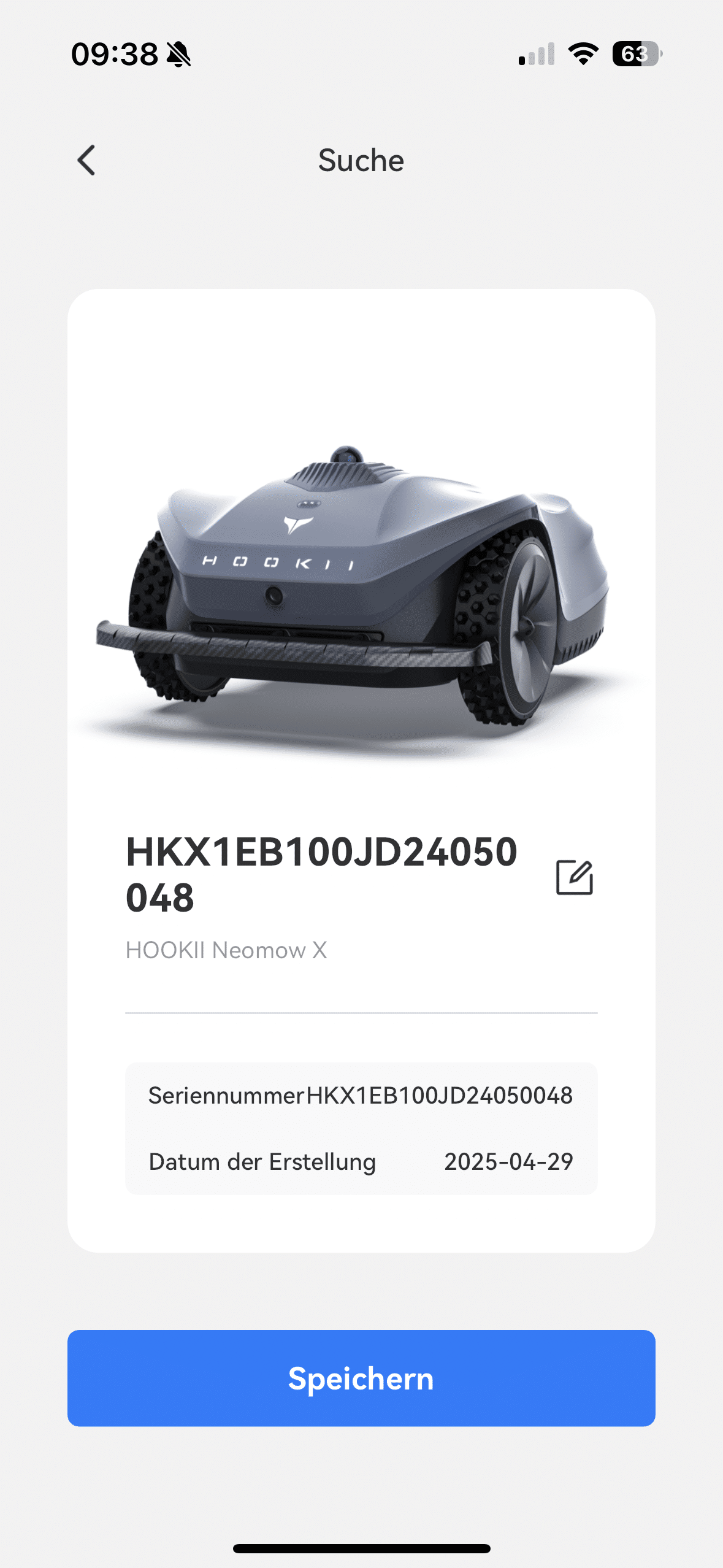Tap the Wi-Fi status icon
723x1568 pixels.
[x=583, y=54]
